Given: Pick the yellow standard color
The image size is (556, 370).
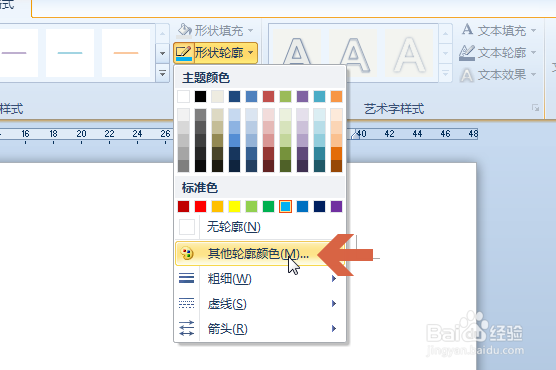Looking at the screenshot, I should click(234, 206).
